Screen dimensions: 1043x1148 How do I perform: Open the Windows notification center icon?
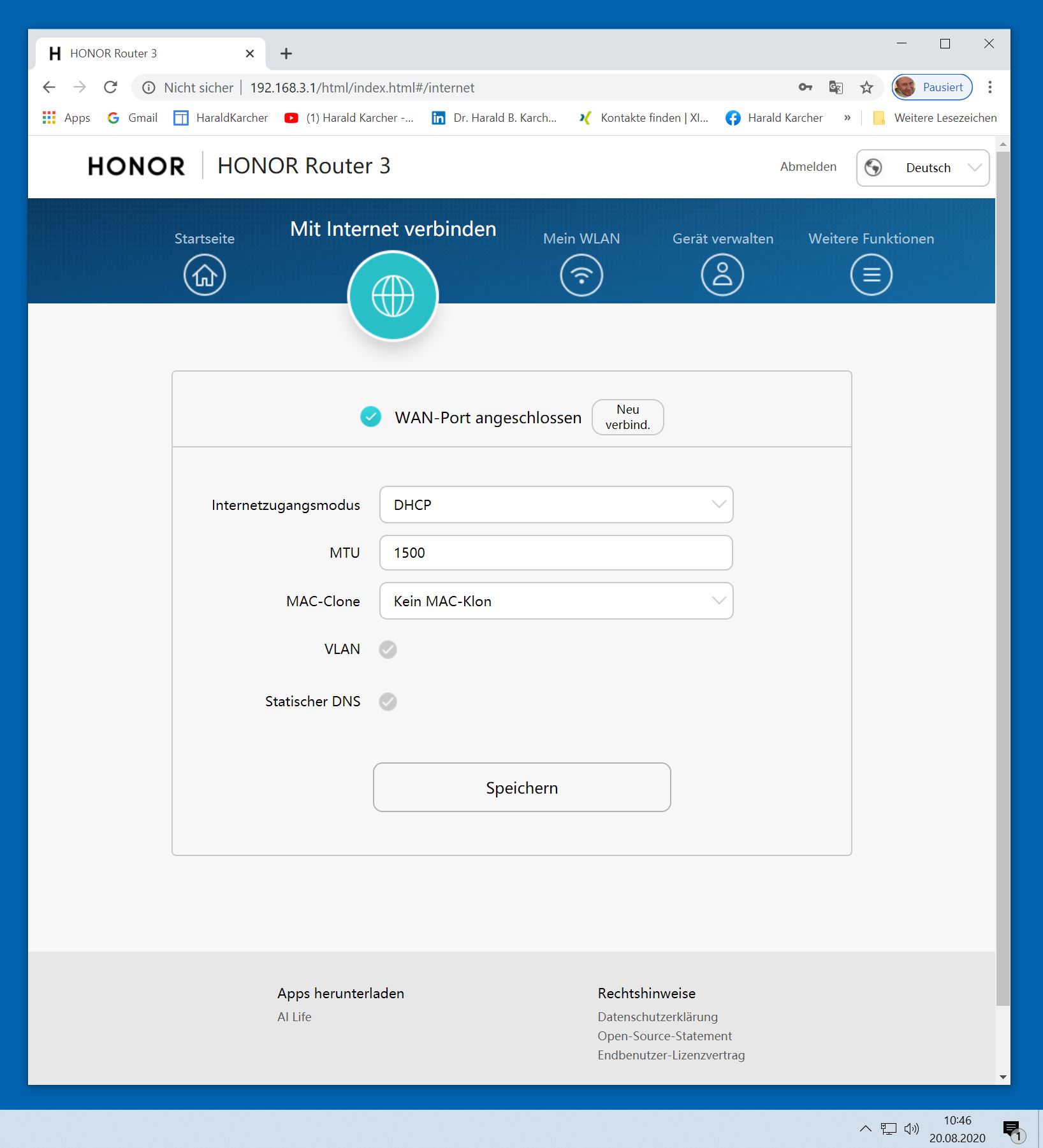tap(1013, 1130)
